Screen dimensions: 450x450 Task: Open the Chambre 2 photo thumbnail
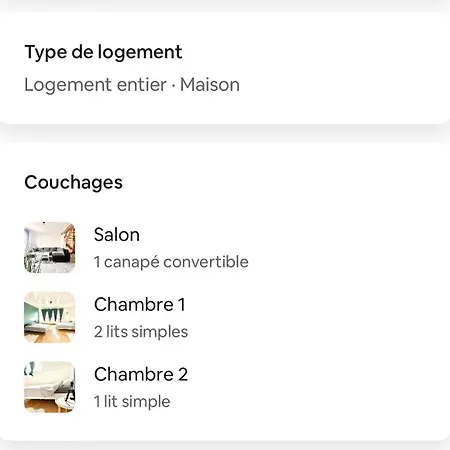coord(50,387)
